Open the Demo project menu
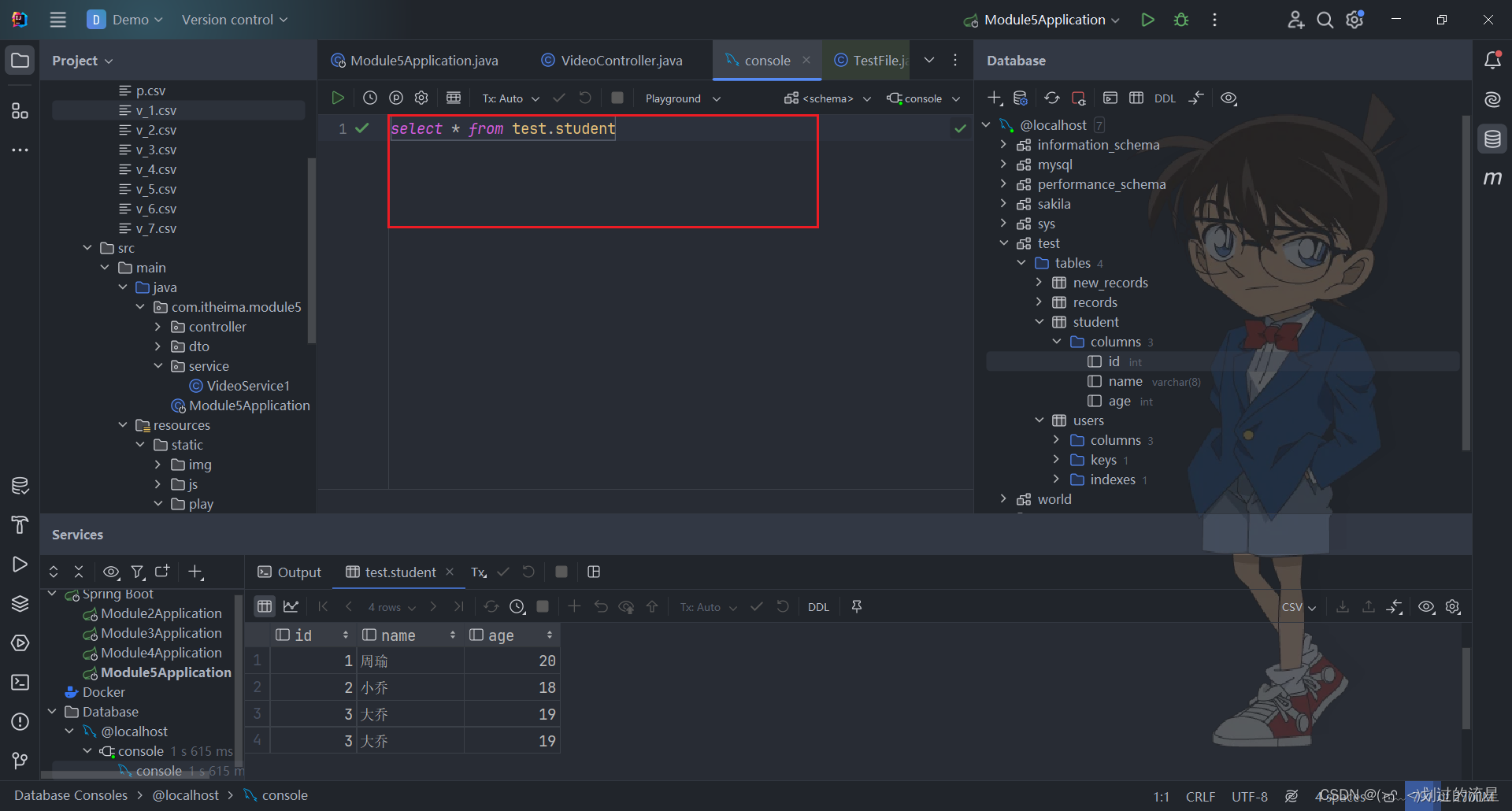Viewport: 1512px width, 811px height. click(124, 20)
